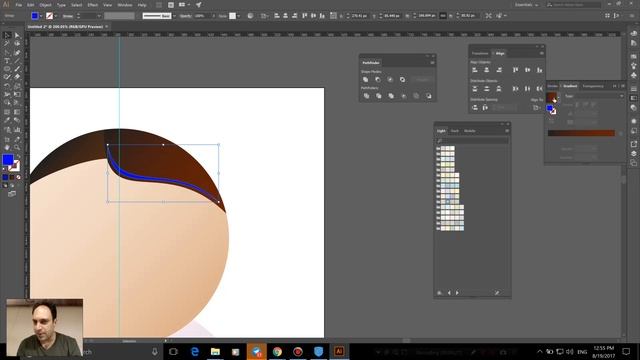Switch to Transparency tab in Gradient panel
Image resolution: width=640 pixels, height=360 pixels.
(x=593, y=86)
